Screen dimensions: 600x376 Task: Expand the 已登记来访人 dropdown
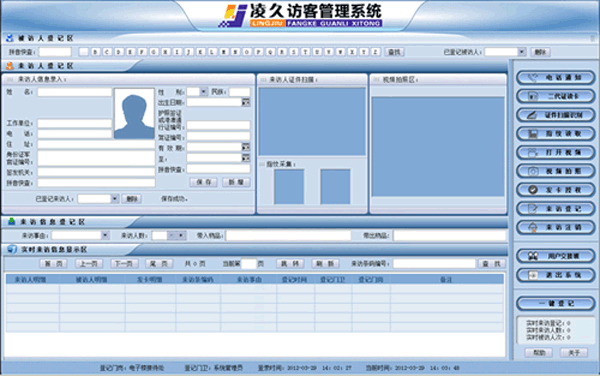point(114,199)
